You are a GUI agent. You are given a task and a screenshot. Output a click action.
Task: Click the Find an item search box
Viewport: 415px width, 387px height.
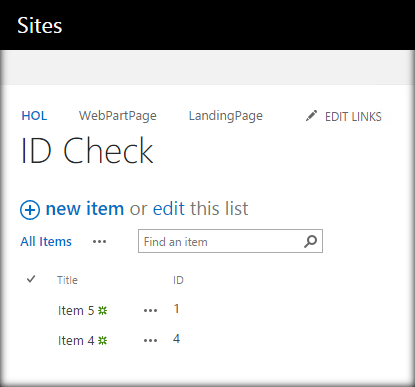(230, 241)
